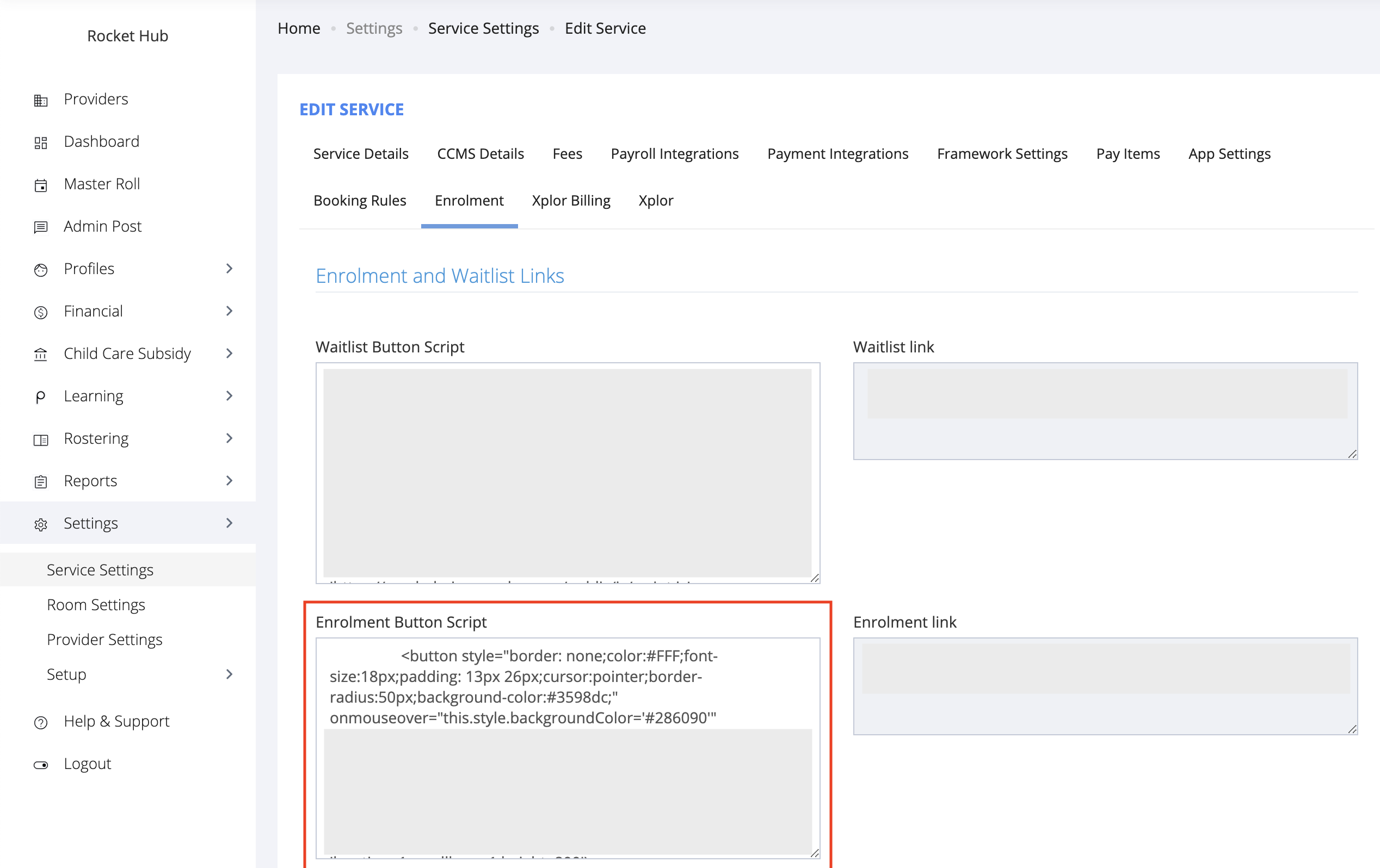Click the Enrolment link text field
This screenshot has width=1380, height=868.
1106,686
